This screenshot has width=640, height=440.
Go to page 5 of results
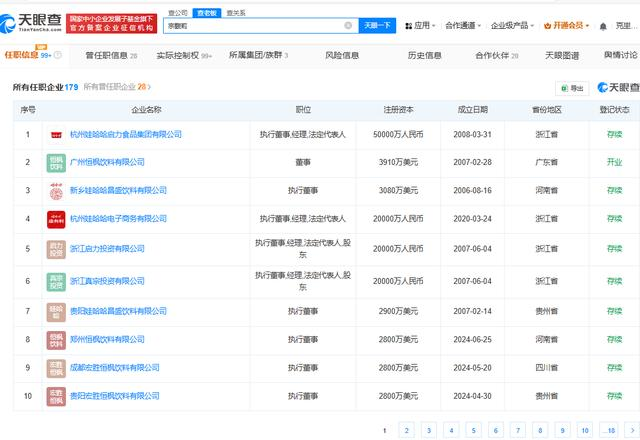(x=473, y=430)
